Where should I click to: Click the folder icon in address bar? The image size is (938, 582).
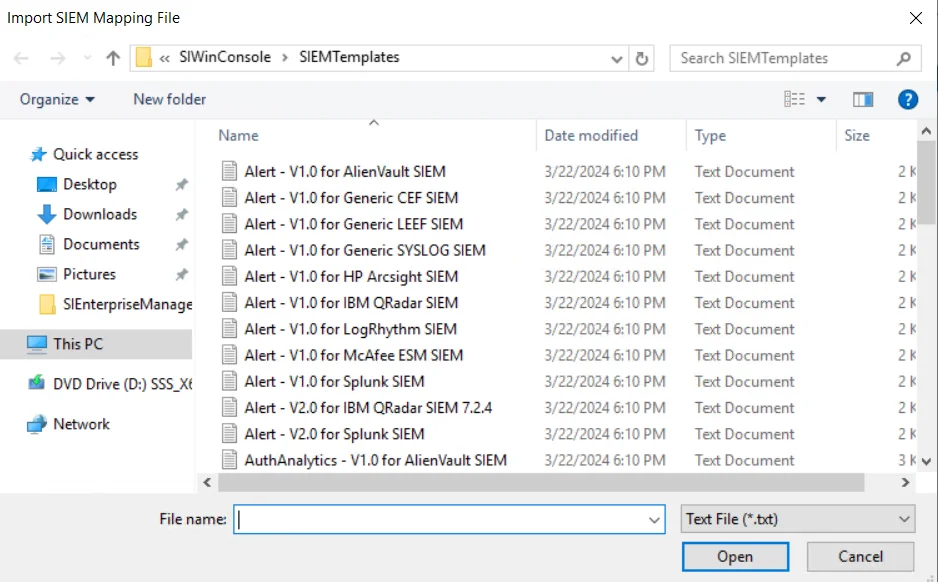coord(144,57)
